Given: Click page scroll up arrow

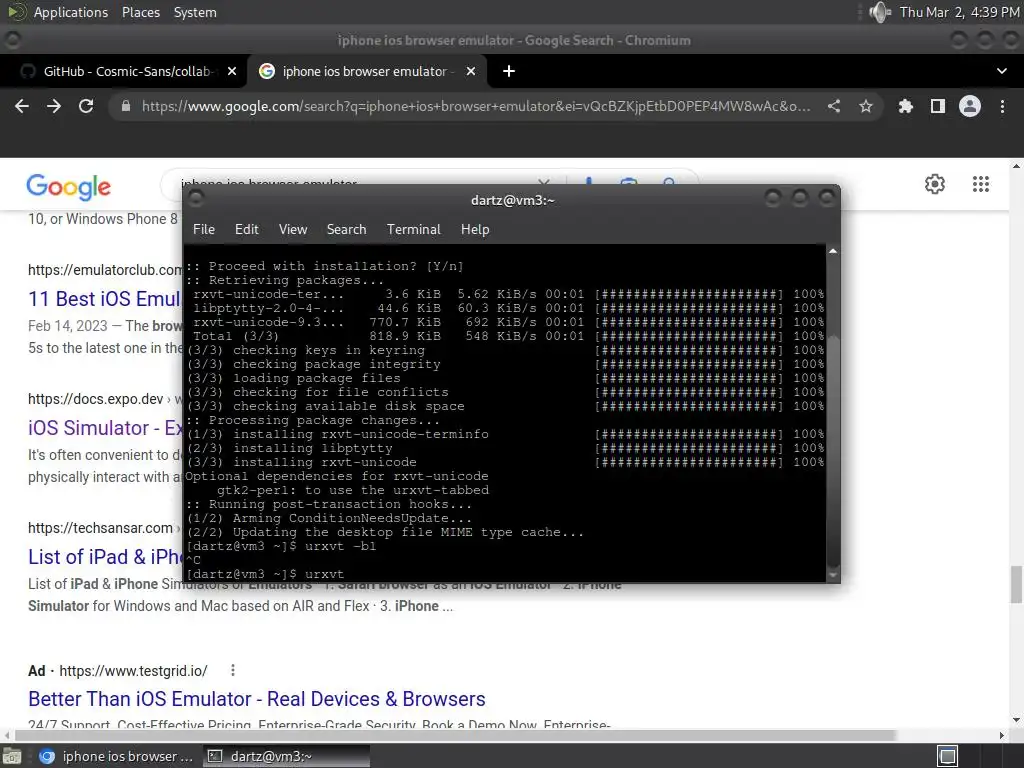Looking at the screenshot, I should 1016,166.
